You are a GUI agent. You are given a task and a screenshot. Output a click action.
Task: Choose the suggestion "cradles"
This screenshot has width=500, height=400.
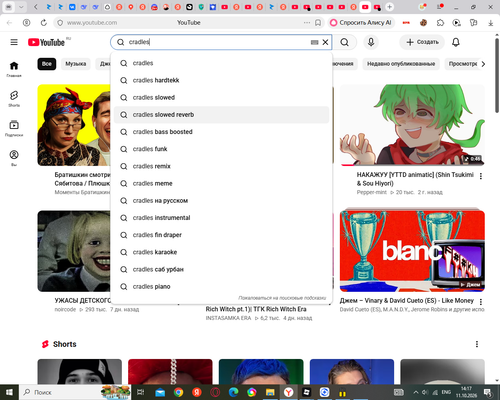(x=221, y=63)
